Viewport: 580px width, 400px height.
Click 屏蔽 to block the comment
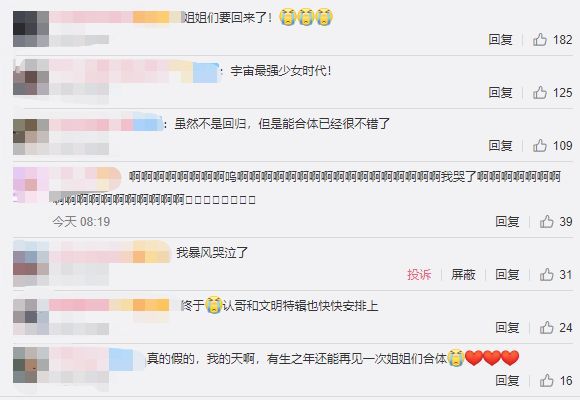tap(463, 274)
